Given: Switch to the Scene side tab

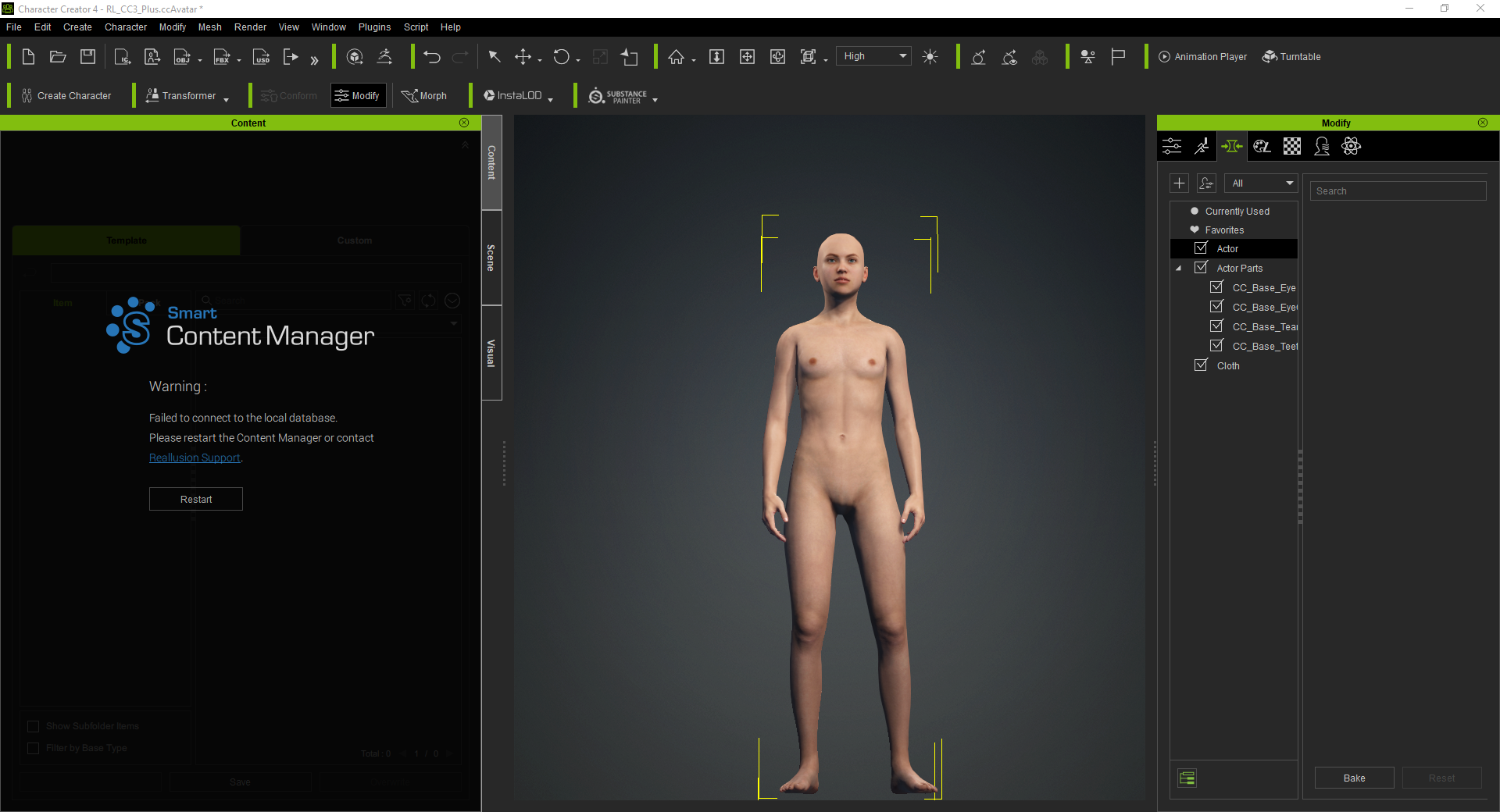Looking at the screenshot, I should (x=491, y=258).
